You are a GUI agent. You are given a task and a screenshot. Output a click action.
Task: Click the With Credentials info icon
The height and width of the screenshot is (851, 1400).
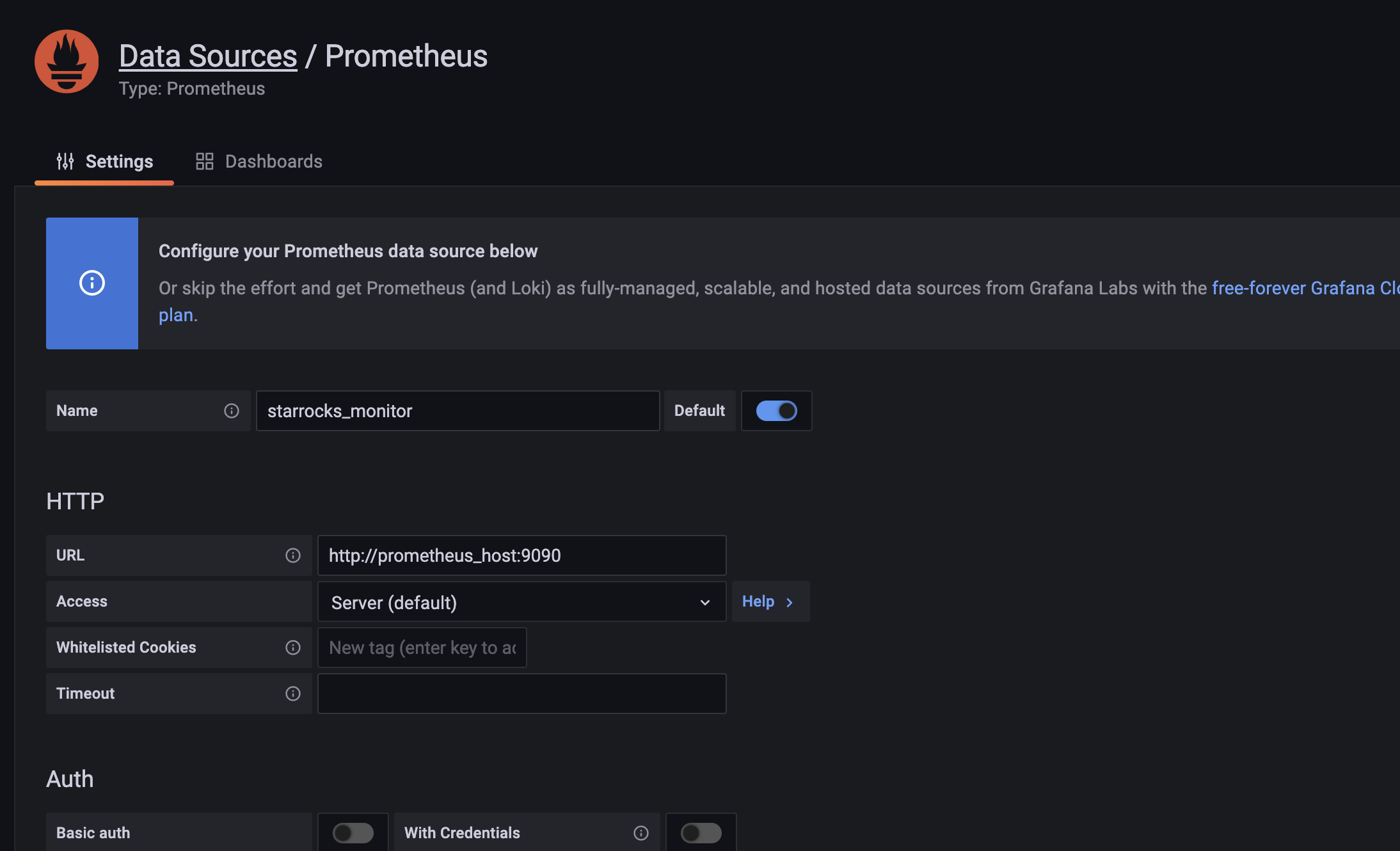point(641,833)
